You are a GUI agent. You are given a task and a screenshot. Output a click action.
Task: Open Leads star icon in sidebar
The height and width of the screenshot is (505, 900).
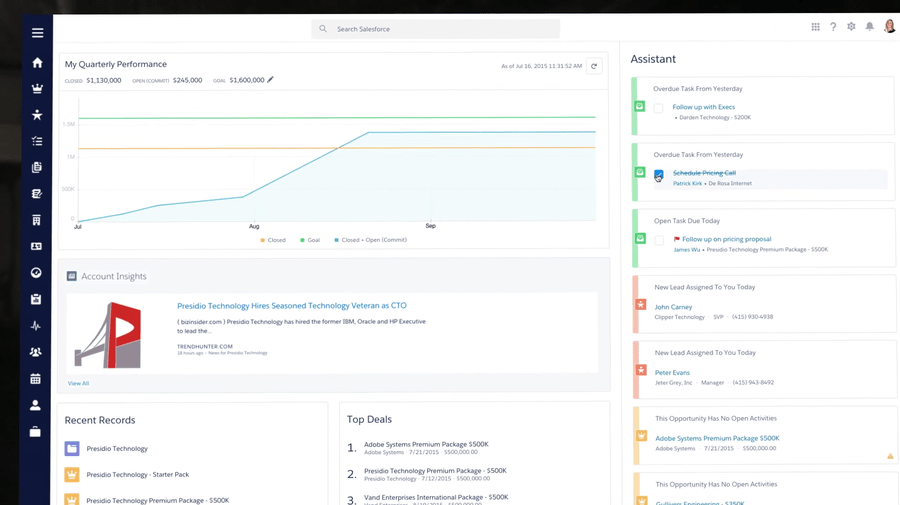pyautogui.click(x=37, y=115)
